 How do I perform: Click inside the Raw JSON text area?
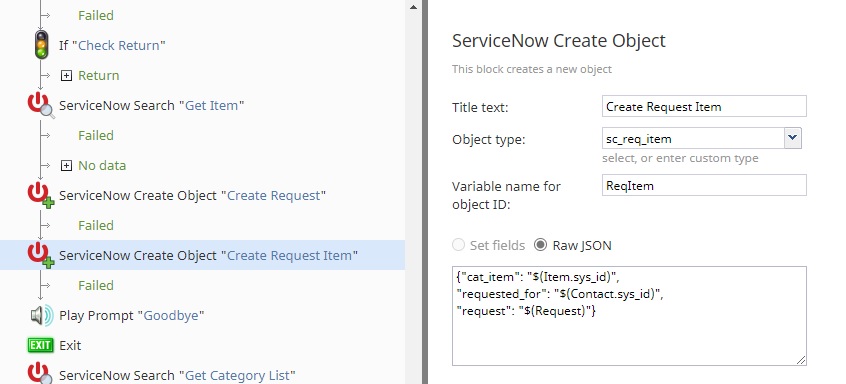pos(629,316)
